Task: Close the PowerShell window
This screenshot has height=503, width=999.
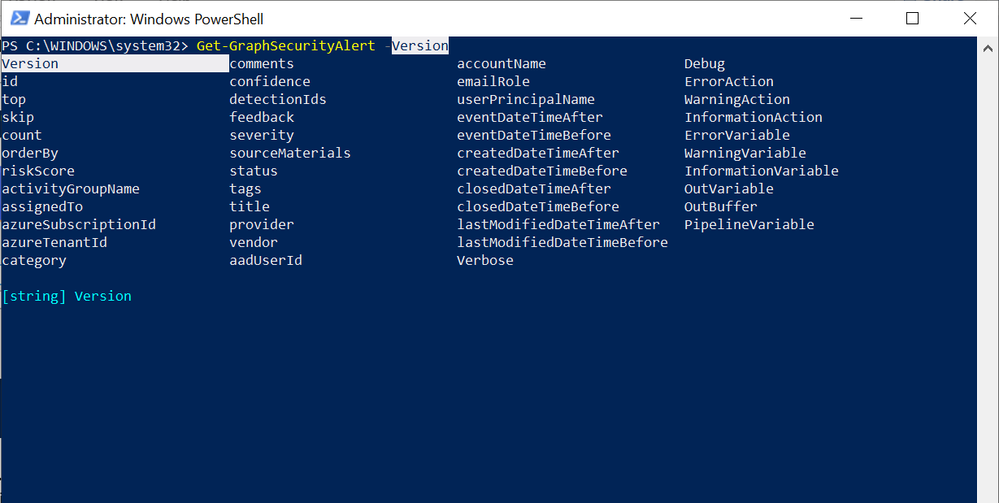Action: [x=968, y=19]
